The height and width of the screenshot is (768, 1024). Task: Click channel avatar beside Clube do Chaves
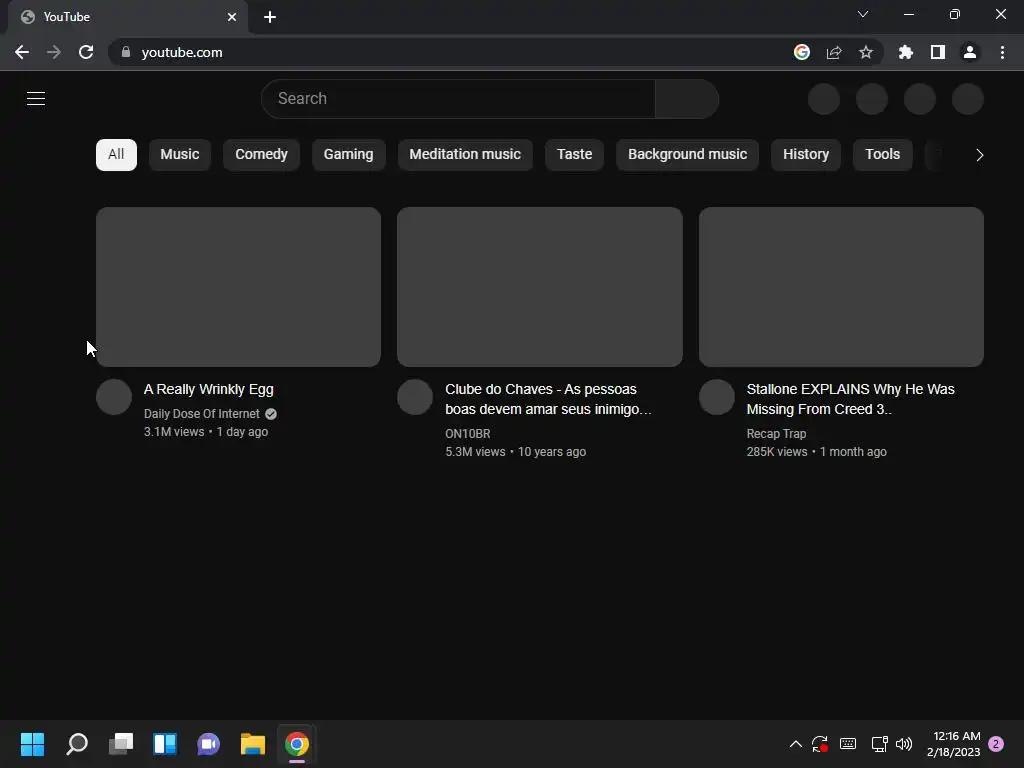415,397
